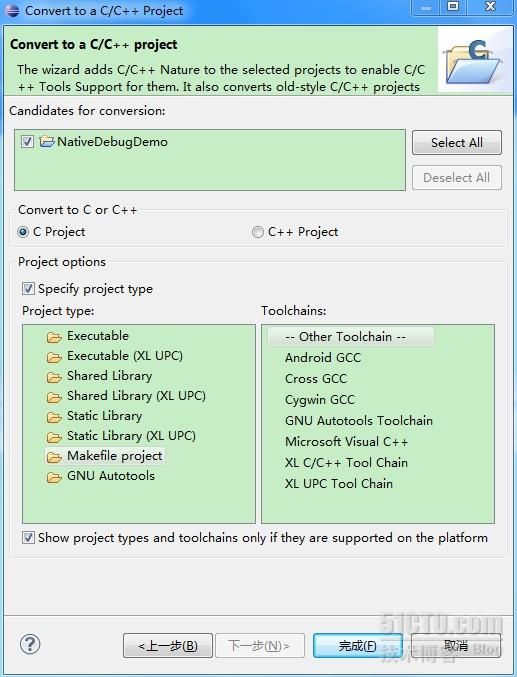The width and height of the screenshot is (517, 677).
Task: Click the Shared Library folder icon
Action: [54, 377]
